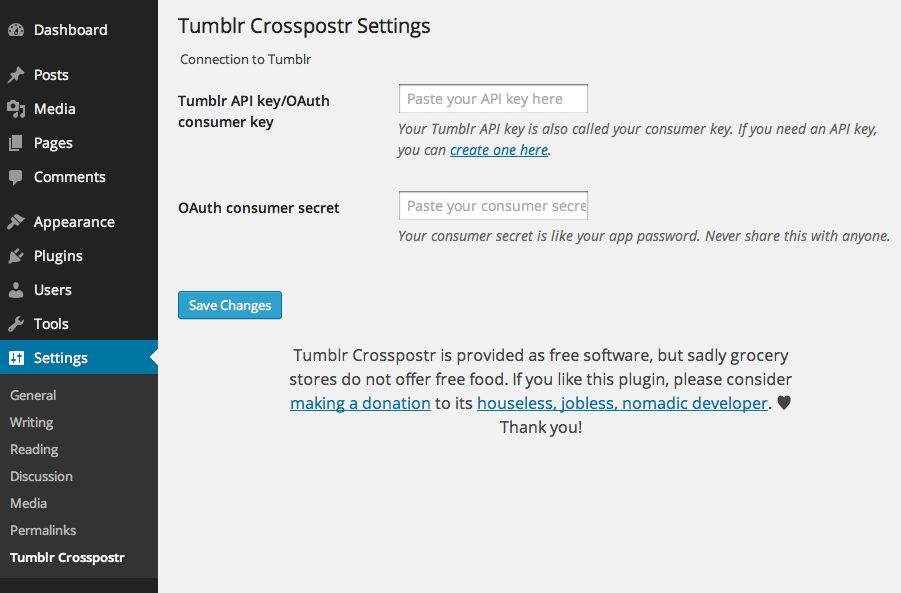Open the 'making a donation' link
The image size is (901, 593).
(360, 403)
